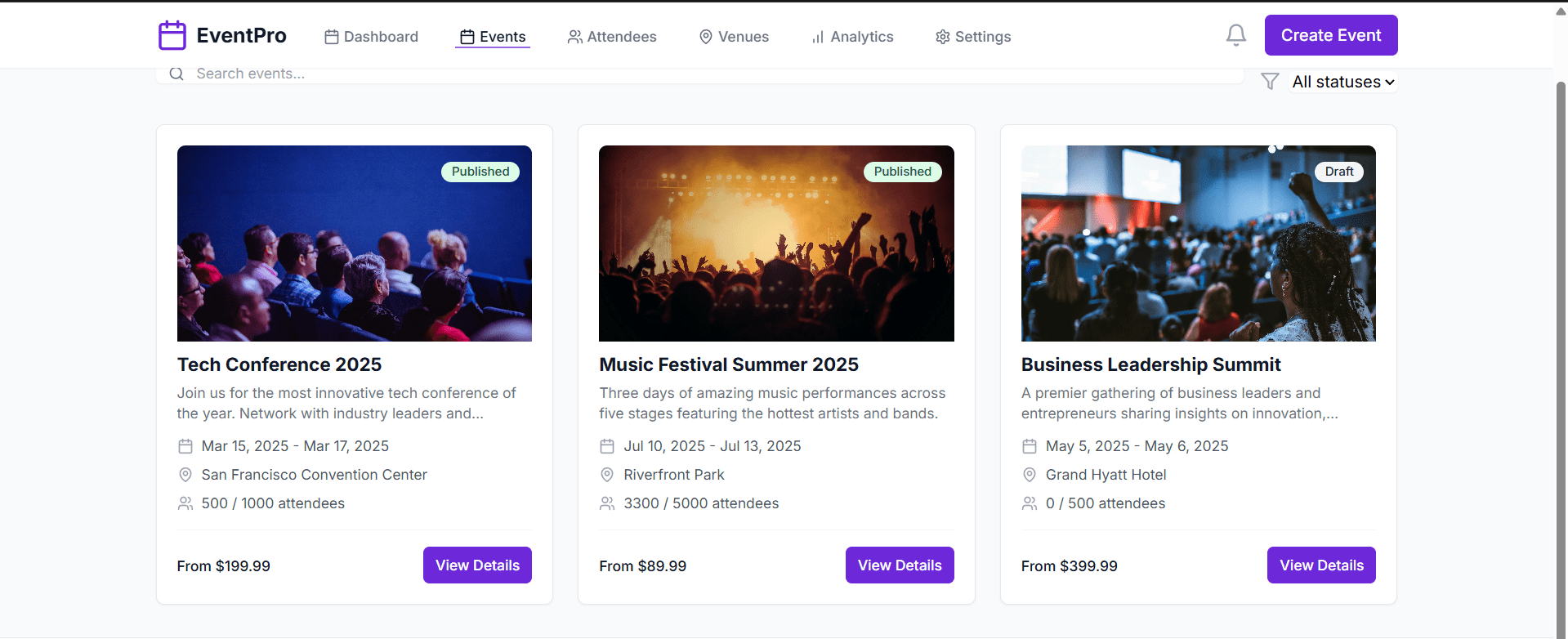Screen dimensions: 1568x639
Task: View details for Music Festival Summer 2025
Action: coord(899,565)
